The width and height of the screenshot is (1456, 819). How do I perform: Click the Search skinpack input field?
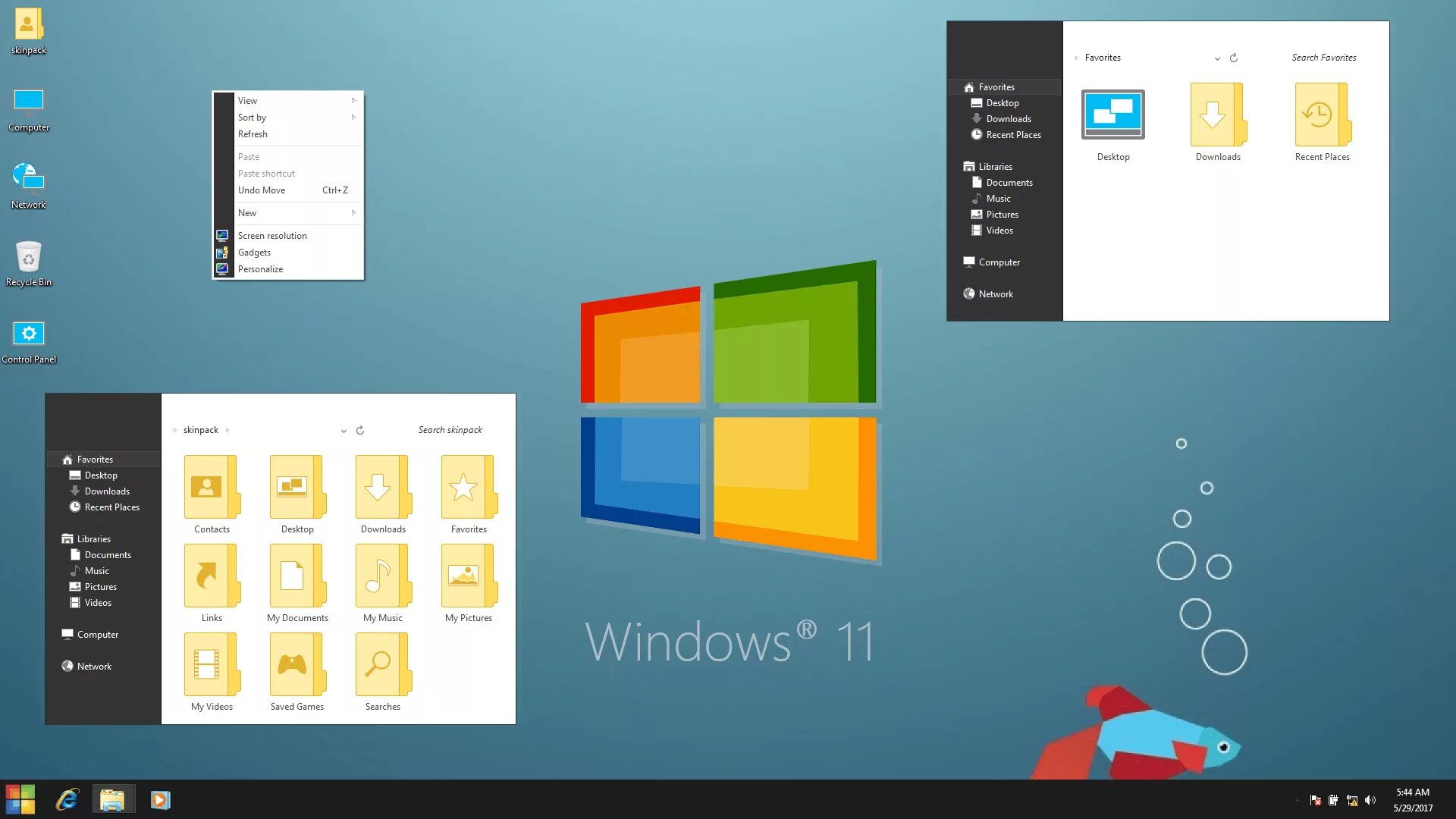click(448, 429)
